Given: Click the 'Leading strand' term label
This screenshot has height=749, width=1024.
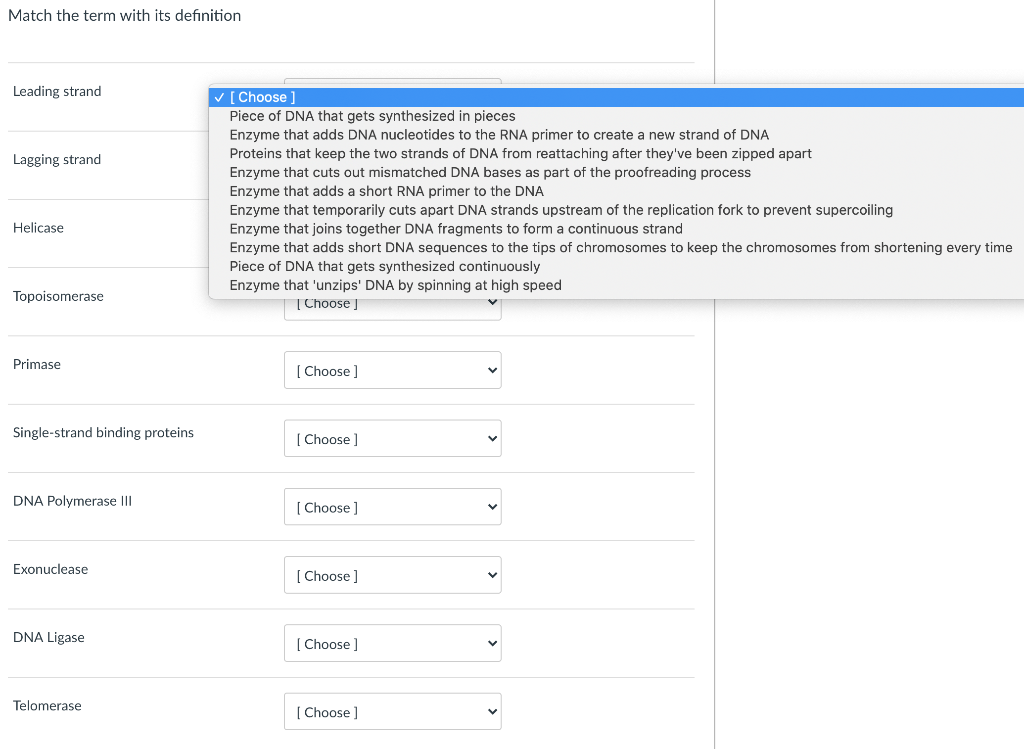Looking at the screenshot, I should (57, 91).
